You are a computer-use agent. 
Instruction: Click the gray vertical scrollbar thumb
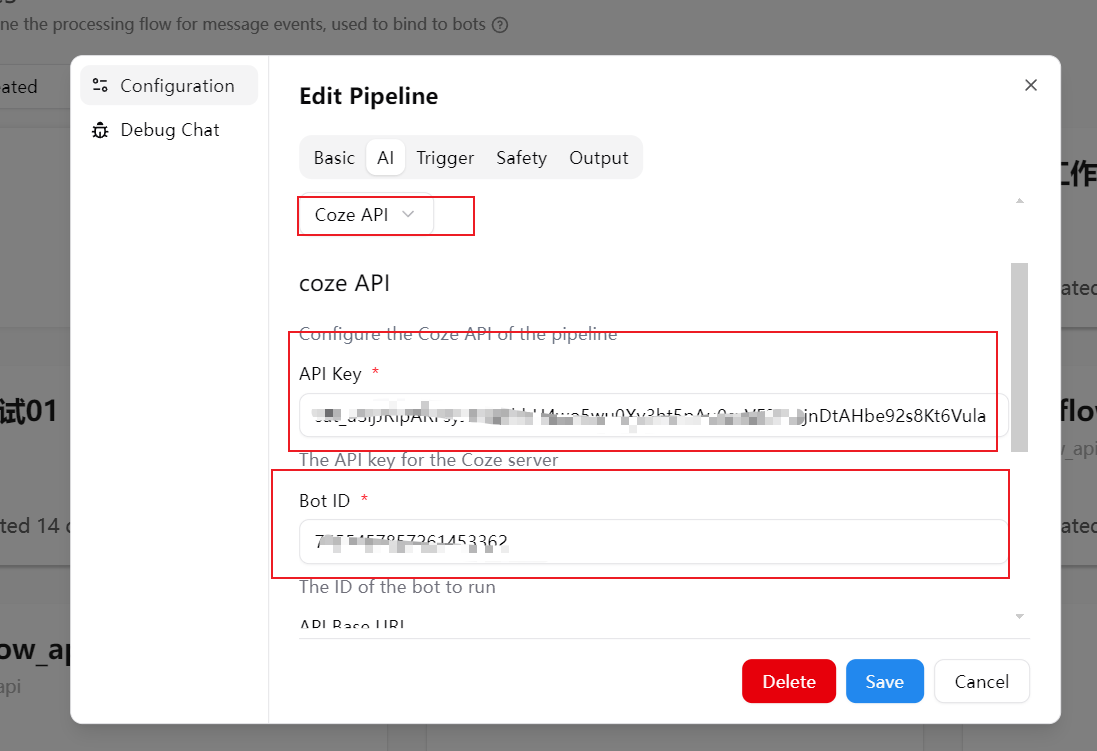click(1019, 355)
